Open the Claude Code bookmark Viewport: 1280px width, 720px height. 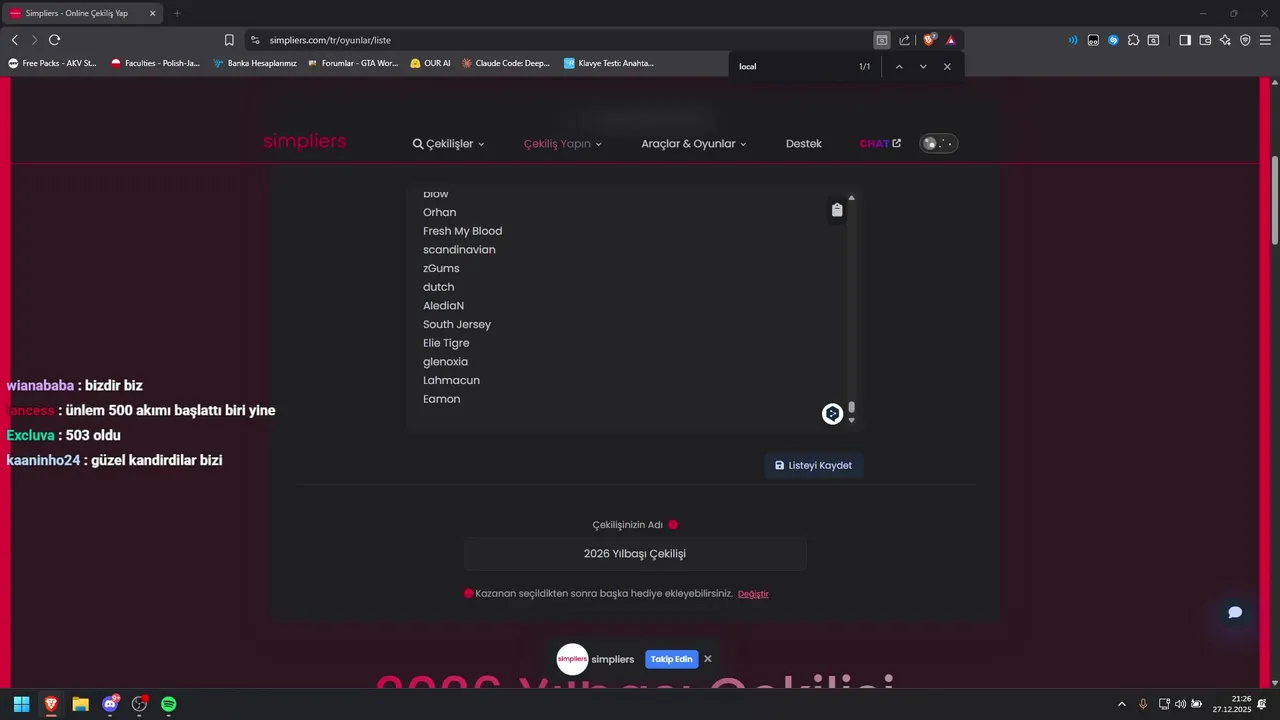506,63
